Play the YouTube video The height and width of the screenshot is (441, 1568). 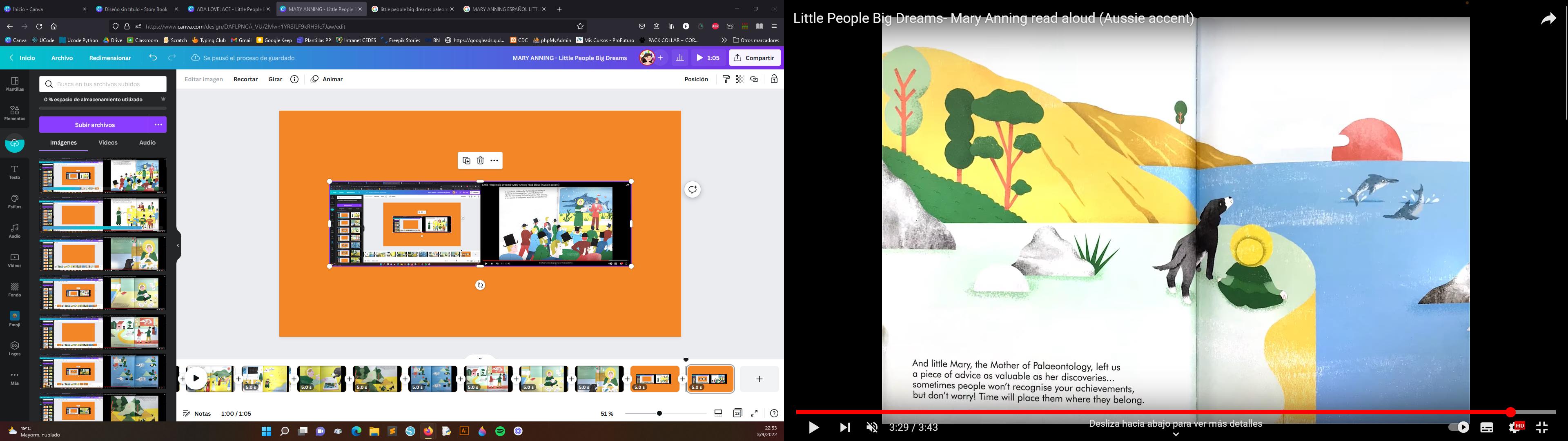(x=814, y=428)
